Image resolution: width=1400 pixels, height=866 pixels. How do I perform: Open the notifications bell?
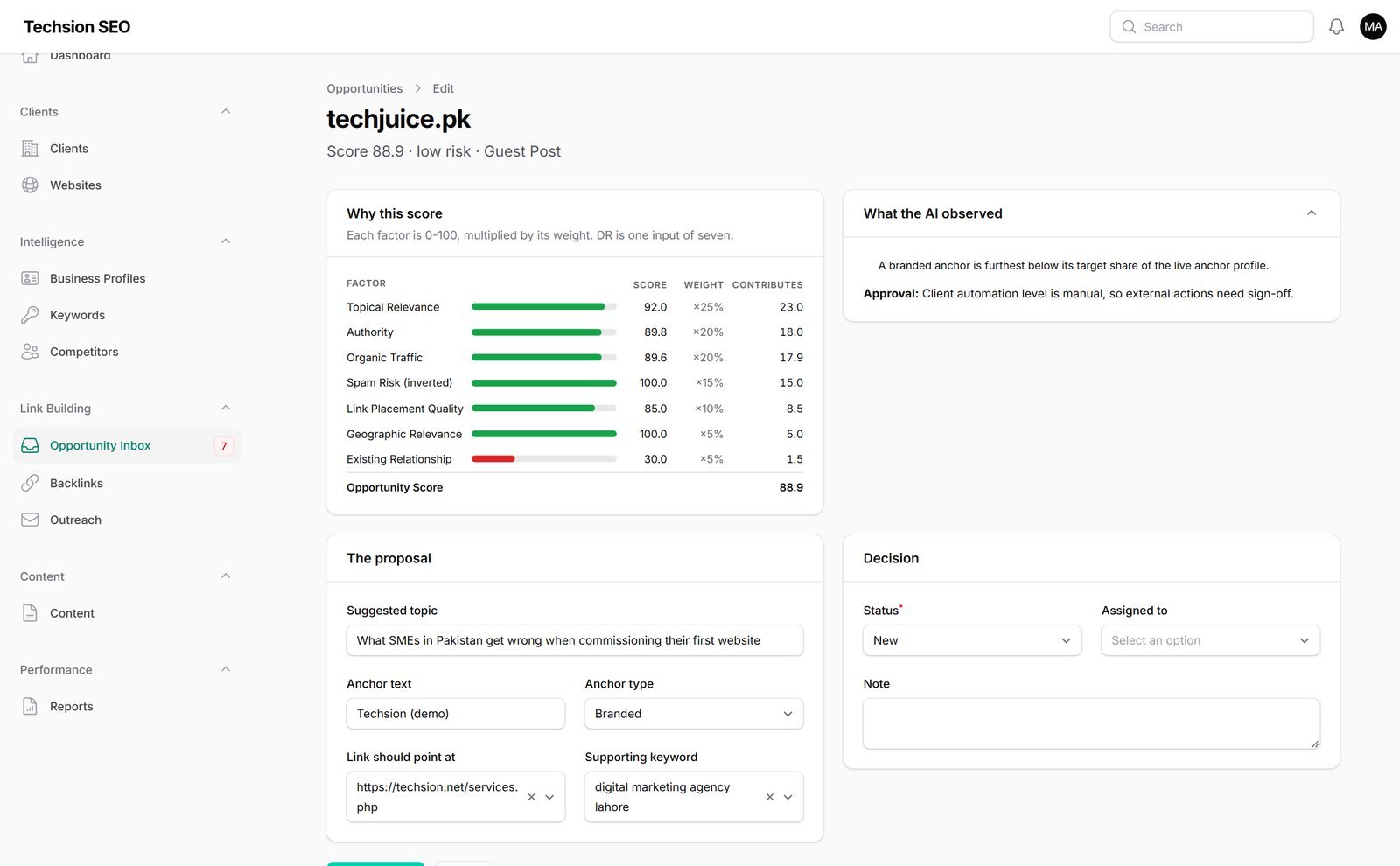(1336, 27)
